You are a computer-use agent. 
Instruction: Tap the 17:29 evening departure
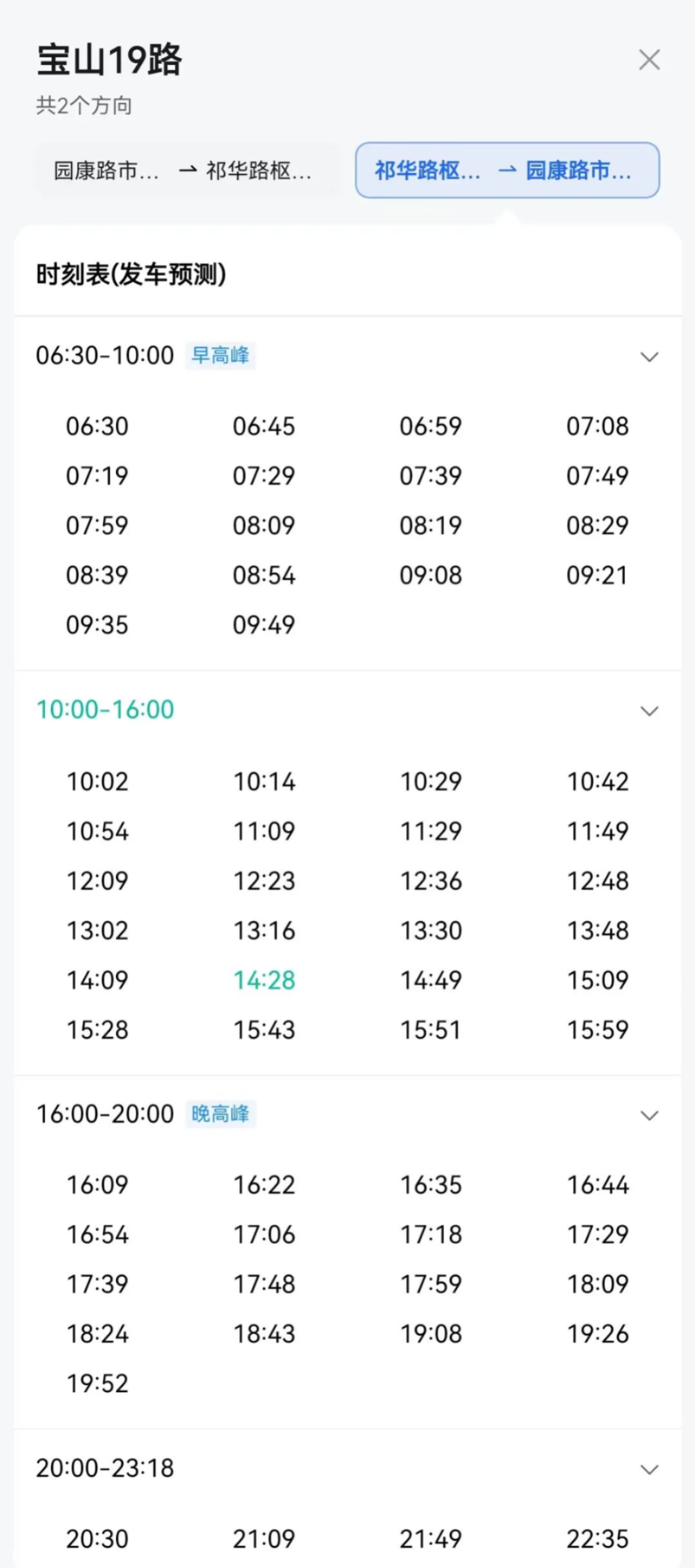click(597, 1234)
